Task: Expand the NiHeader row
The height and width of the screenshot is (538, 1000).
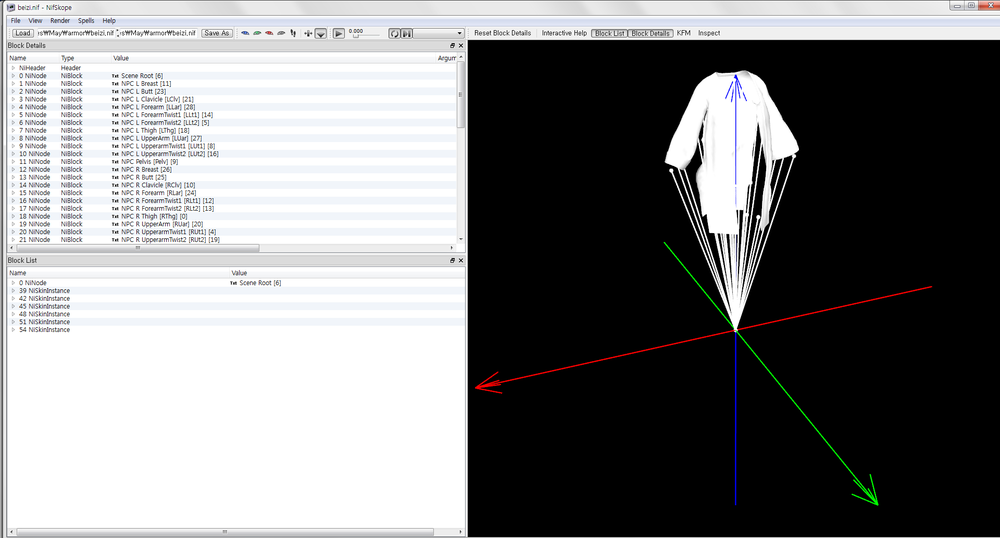Action: pos(13,68)
